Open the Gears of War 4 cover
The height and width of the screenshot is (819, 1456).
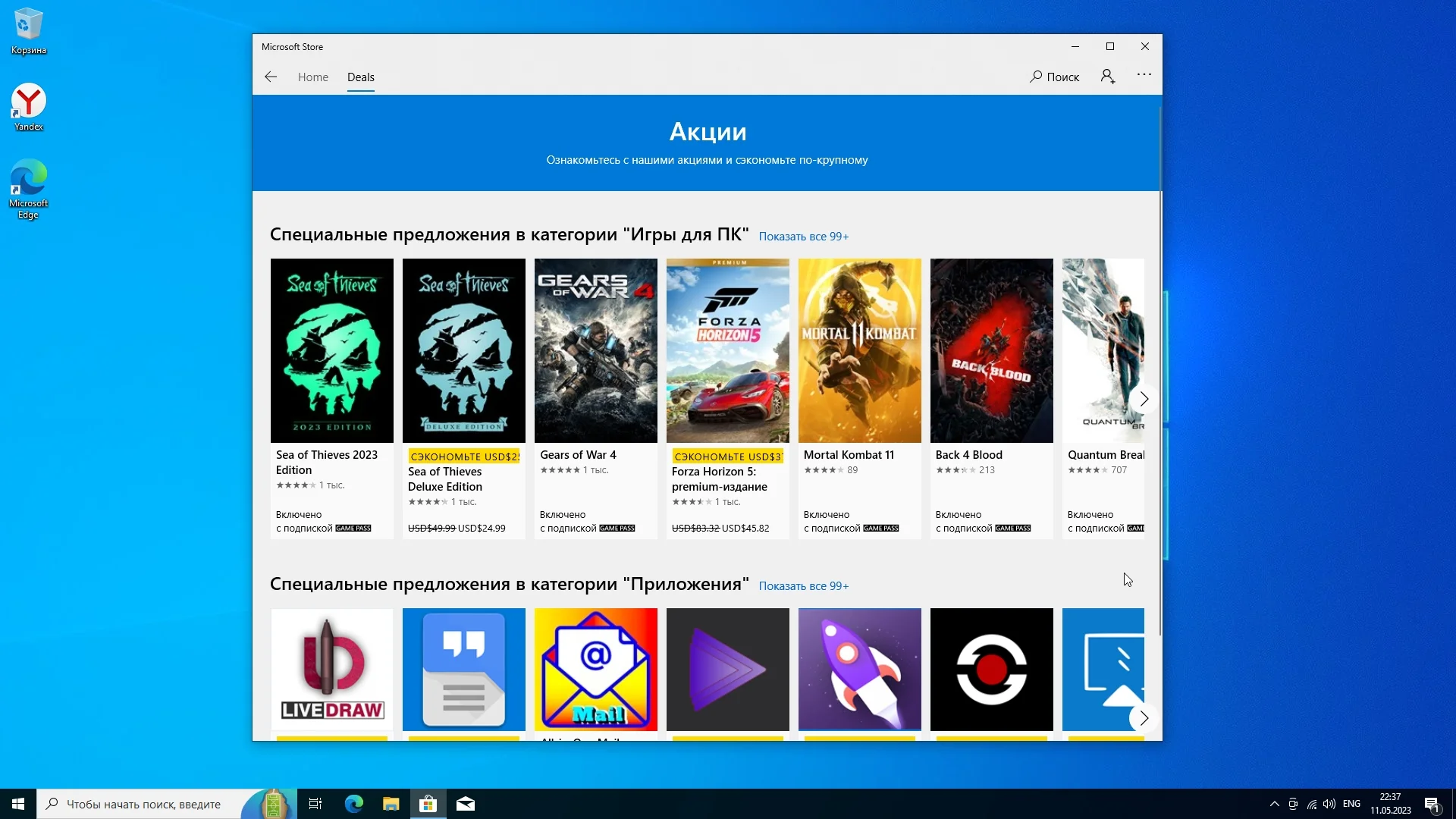click(x=595, y=350)
